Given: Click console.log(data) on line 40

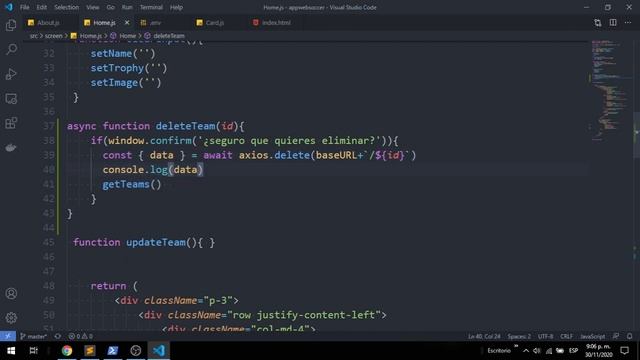Looking at the screenshot, I should pyautogui.click(x=153, y=170).
